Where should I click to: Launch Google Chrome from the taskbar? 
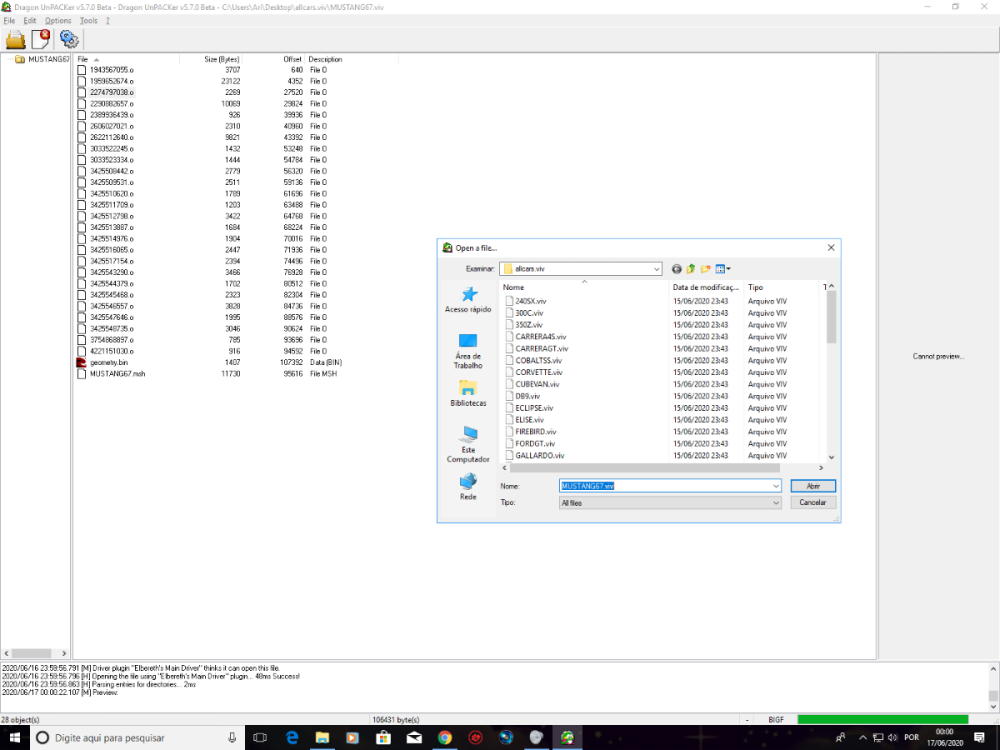pyautogui.click(x=444, y=737)
